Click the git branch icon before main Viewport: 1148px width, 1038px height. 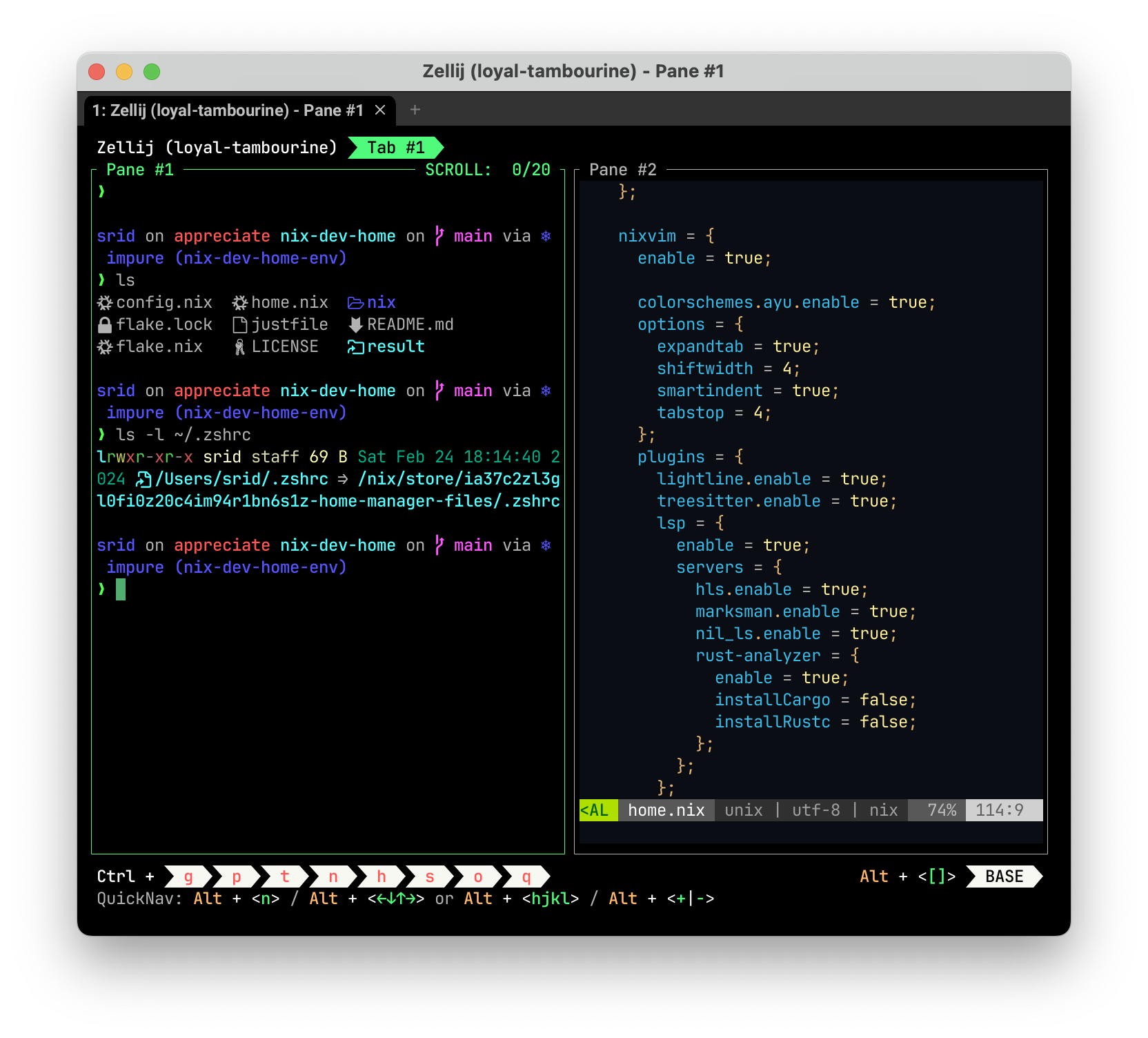439,235
